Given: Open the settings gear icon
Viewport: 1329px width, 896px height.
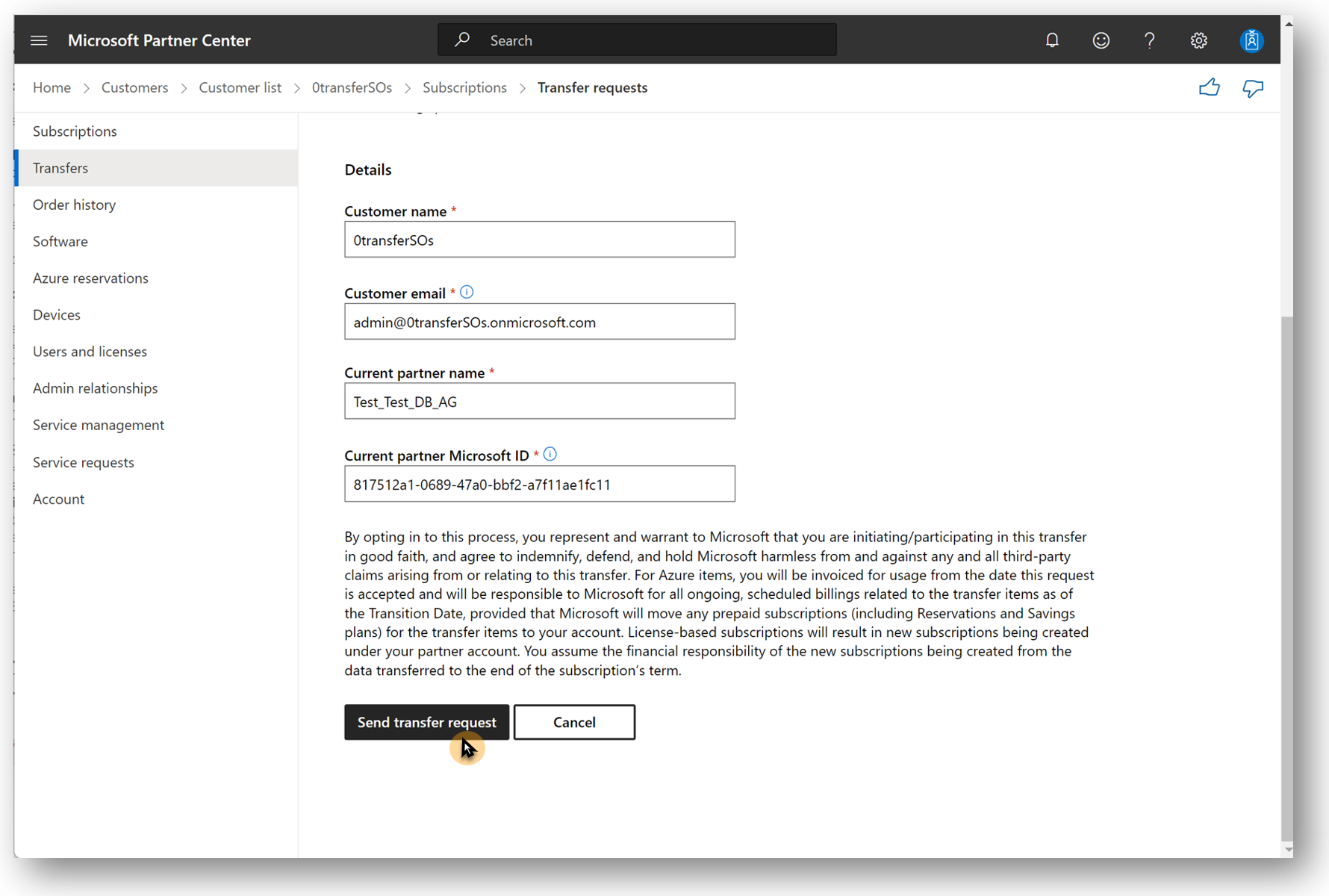Looking at the screenshot, I should pyautogui.click(x=1198, y=40).
